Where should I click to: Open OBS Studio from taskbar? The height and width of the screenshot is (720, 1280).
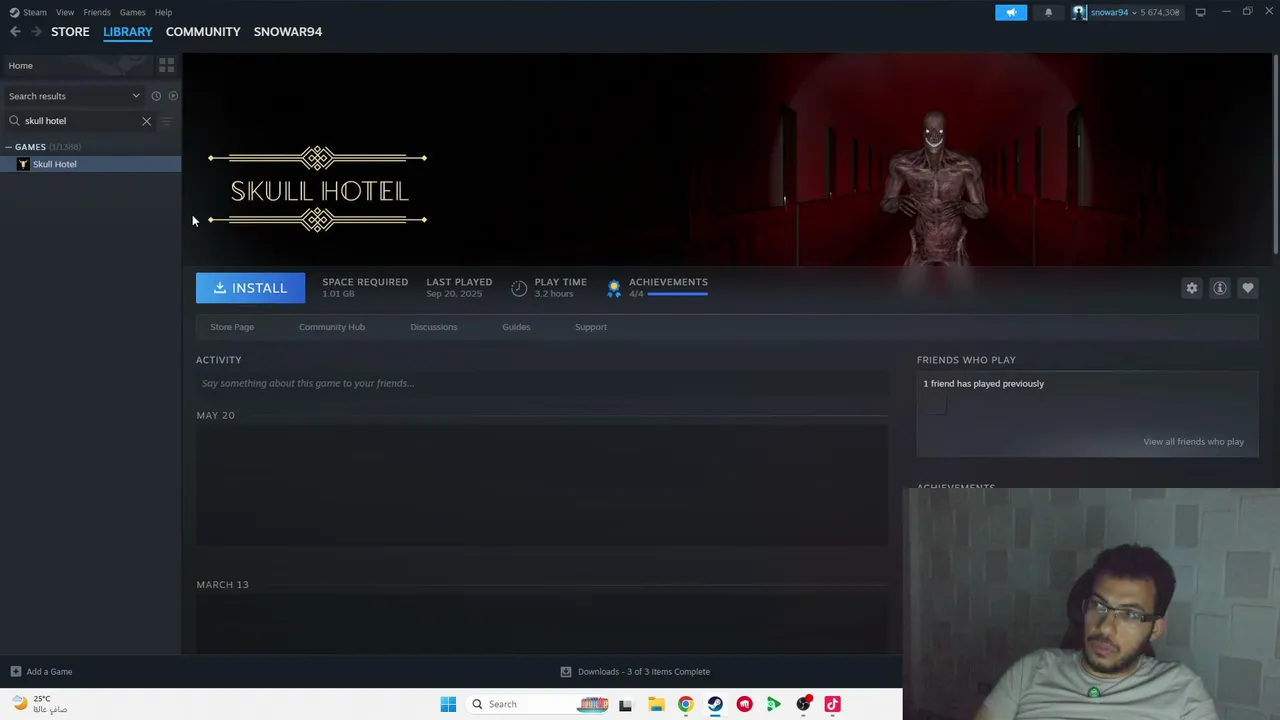[803, 704]
